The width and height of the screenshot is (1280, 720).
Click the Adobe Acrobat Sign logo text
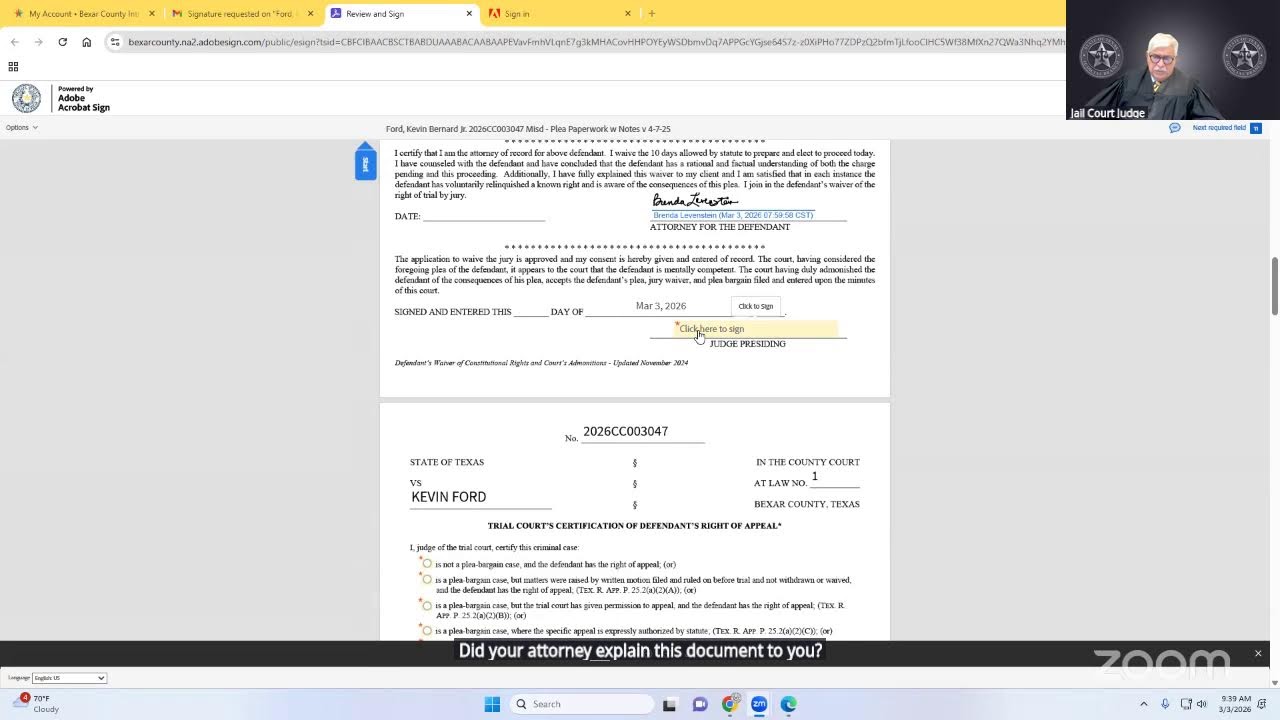pos(83,98)
